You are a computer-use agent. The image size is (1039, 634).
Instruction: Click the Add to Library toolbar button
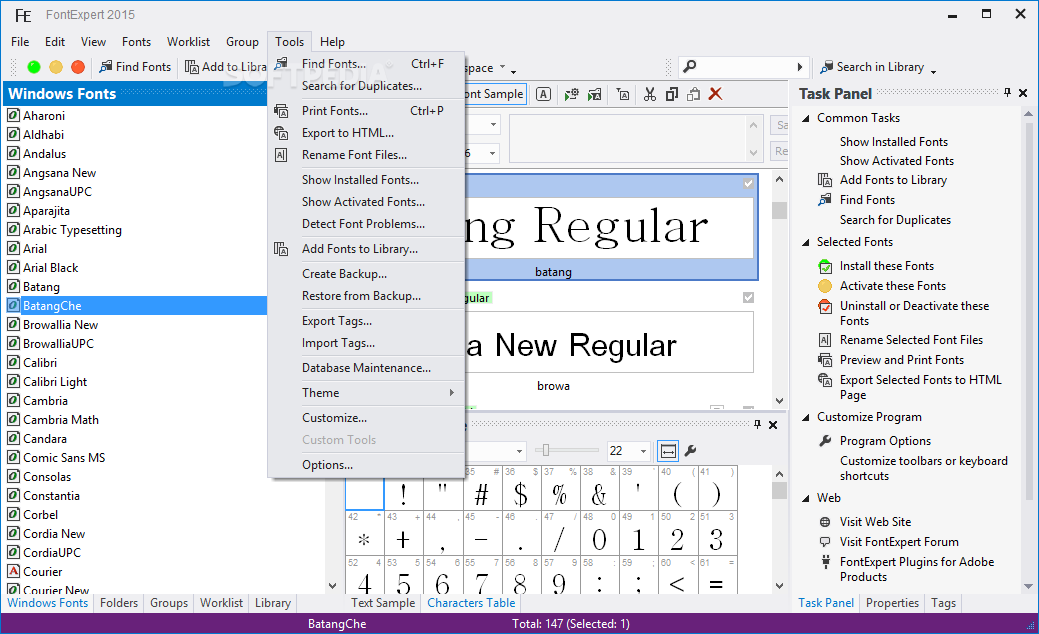226,67
